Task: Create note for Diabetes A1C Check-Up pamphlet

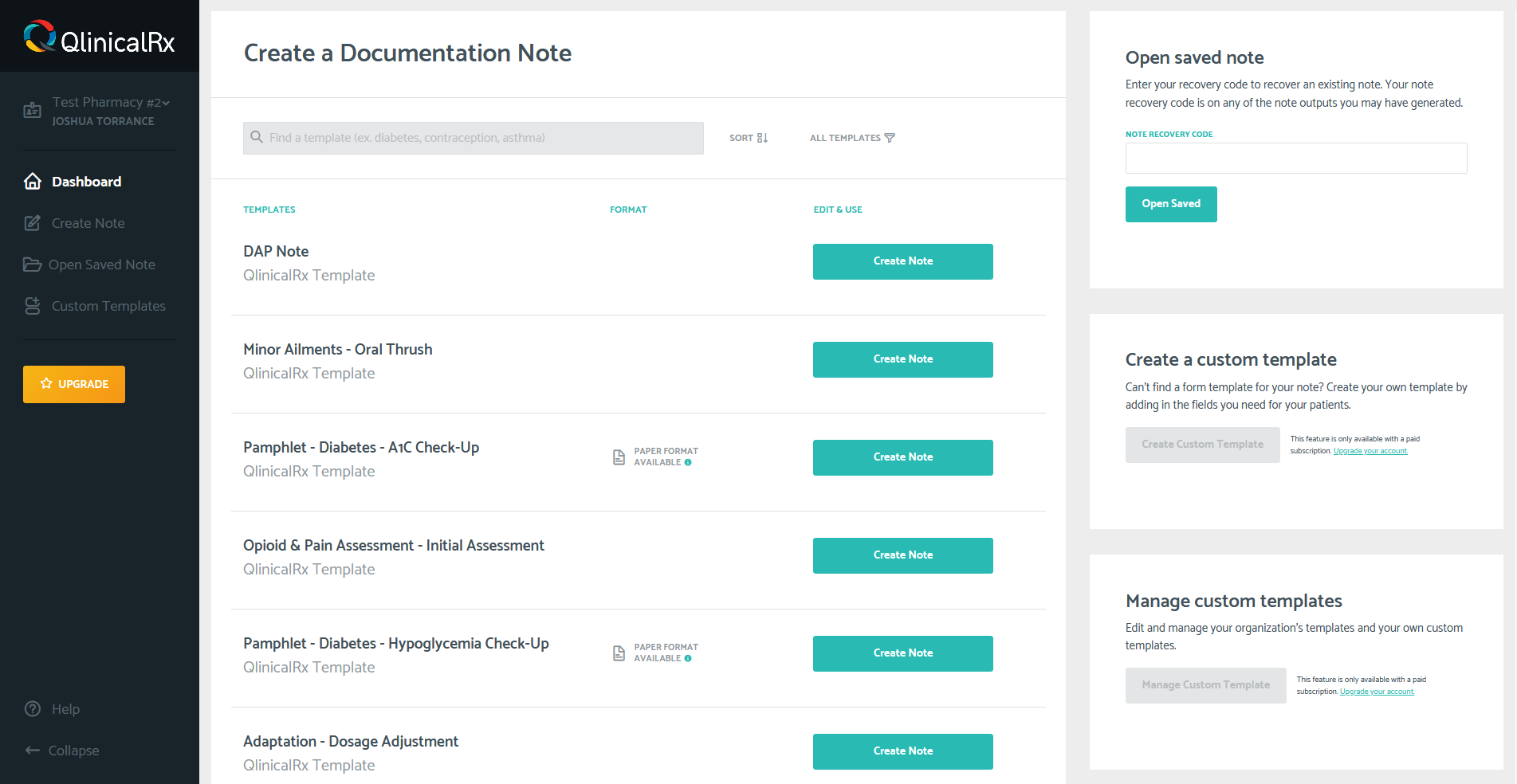Action: 903,457
